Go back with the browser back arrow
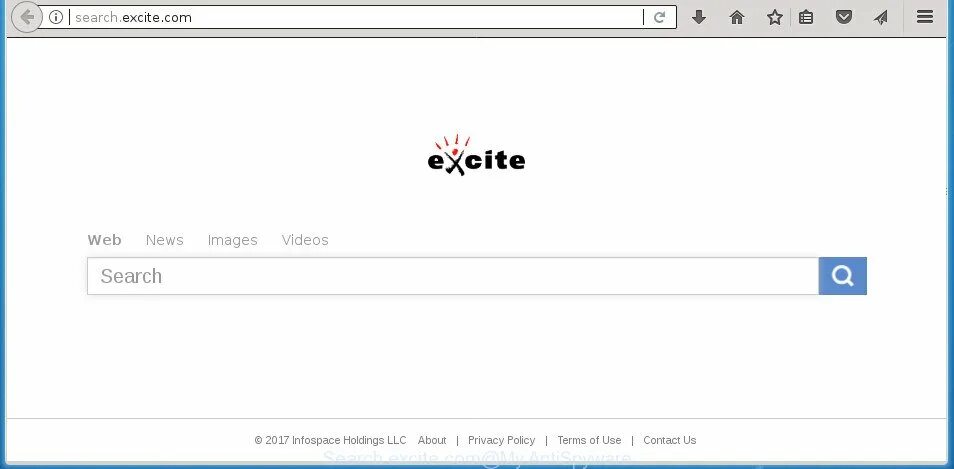 tap(26, 17)
